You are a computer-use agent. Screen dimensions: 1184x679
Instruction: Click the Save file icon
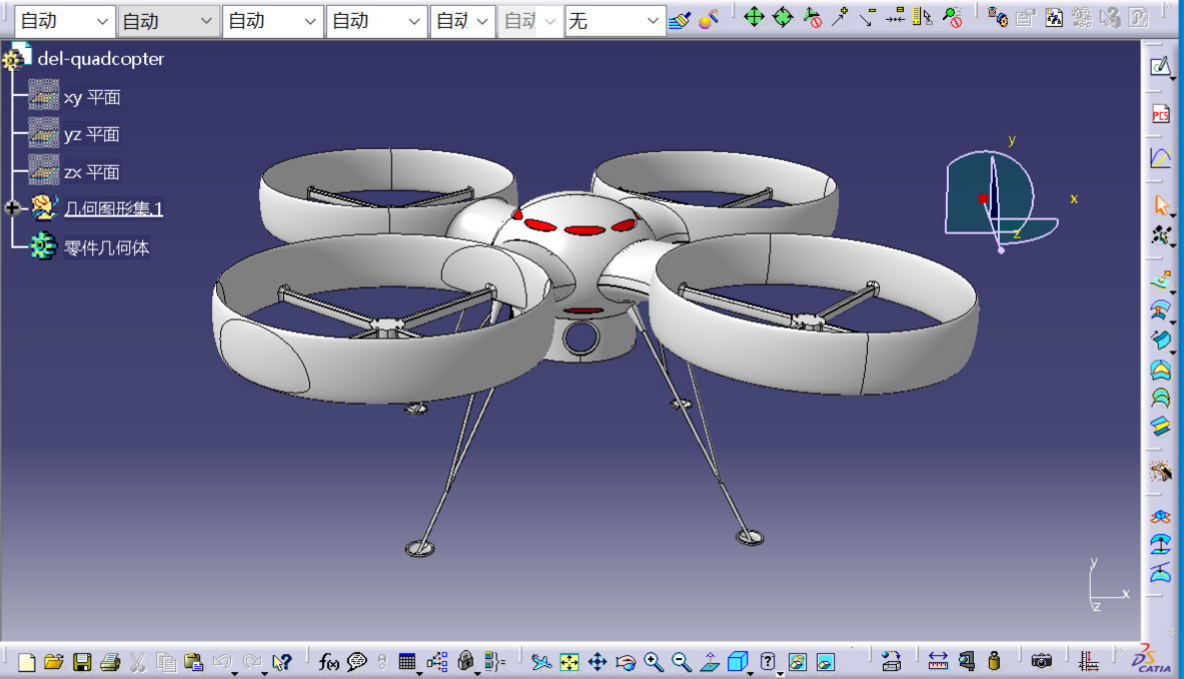point(82,662)
